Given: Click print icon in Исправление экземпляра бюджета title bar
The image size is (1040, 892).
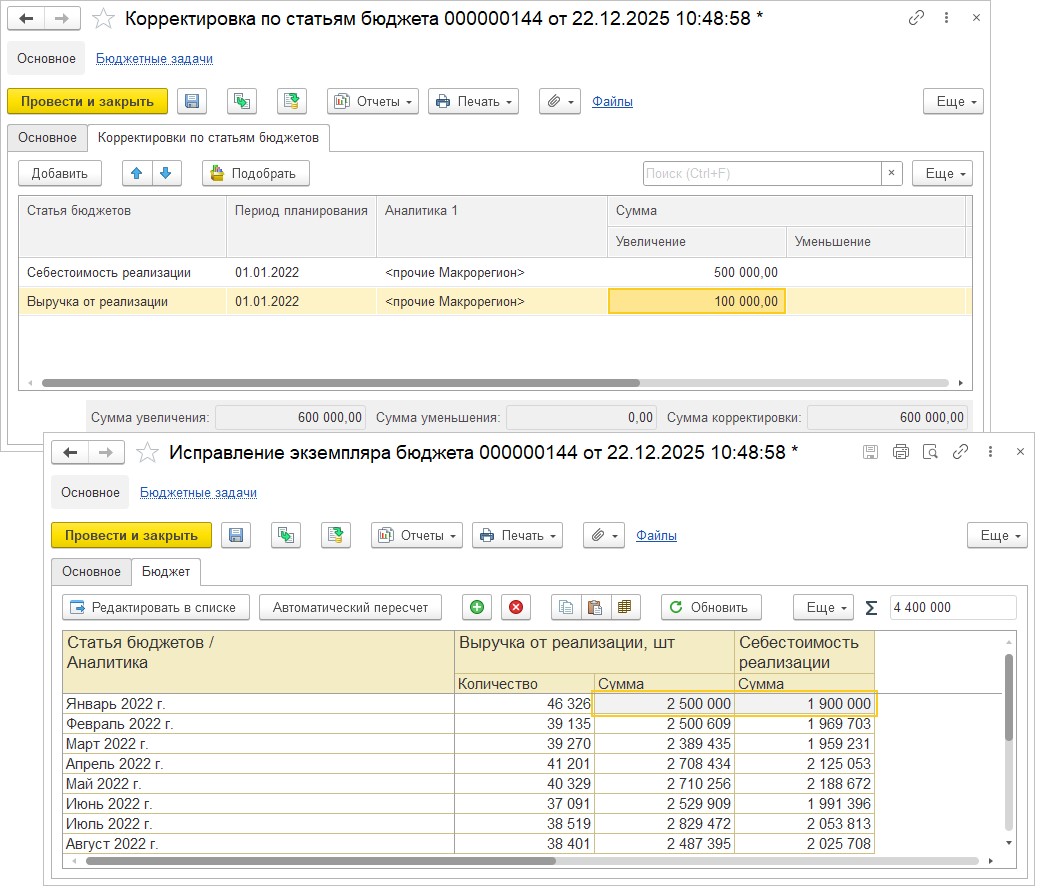Looking at the screenshot, I should [x=900, y=452].
